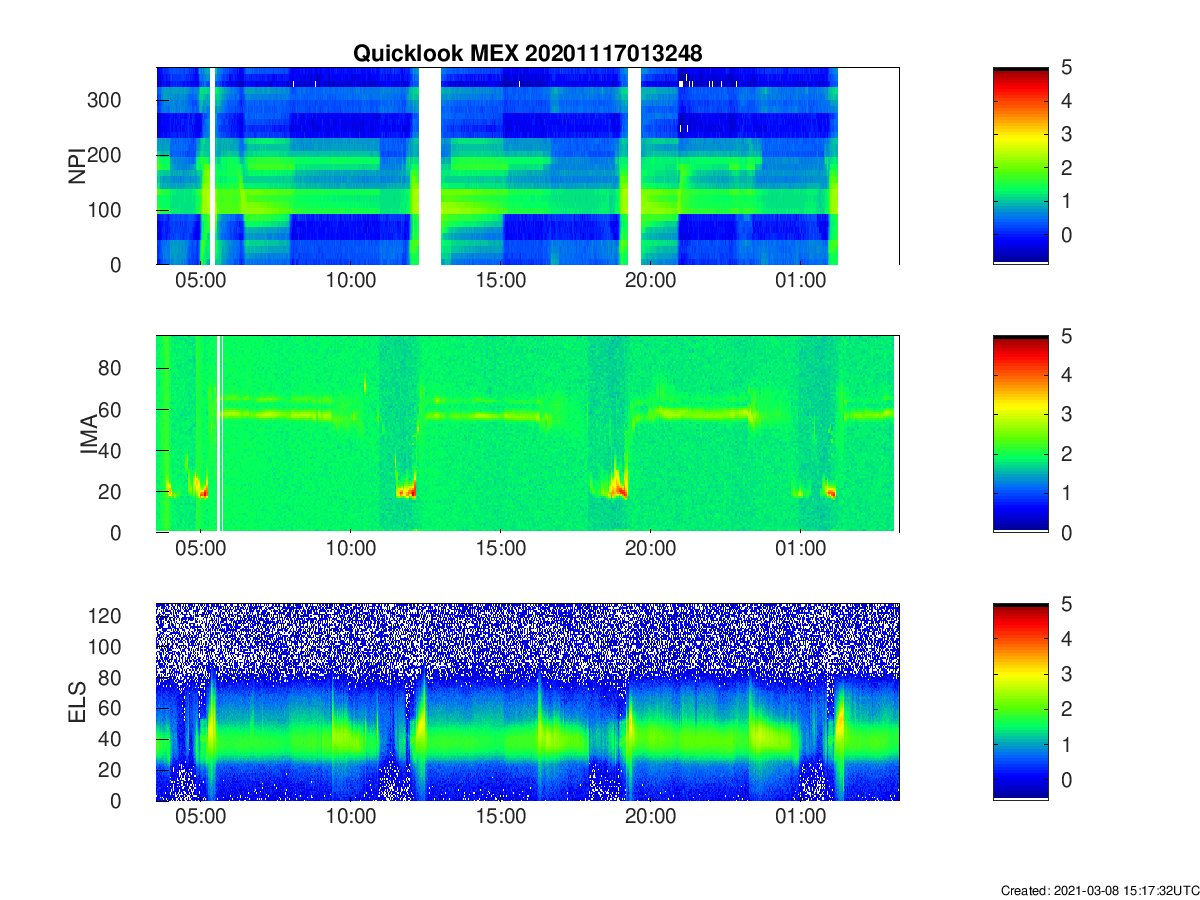Viewport: 1200px width, 900px height.
Task: Click the 15:00 tick under IMA plot
Action: tap(501, 549)
